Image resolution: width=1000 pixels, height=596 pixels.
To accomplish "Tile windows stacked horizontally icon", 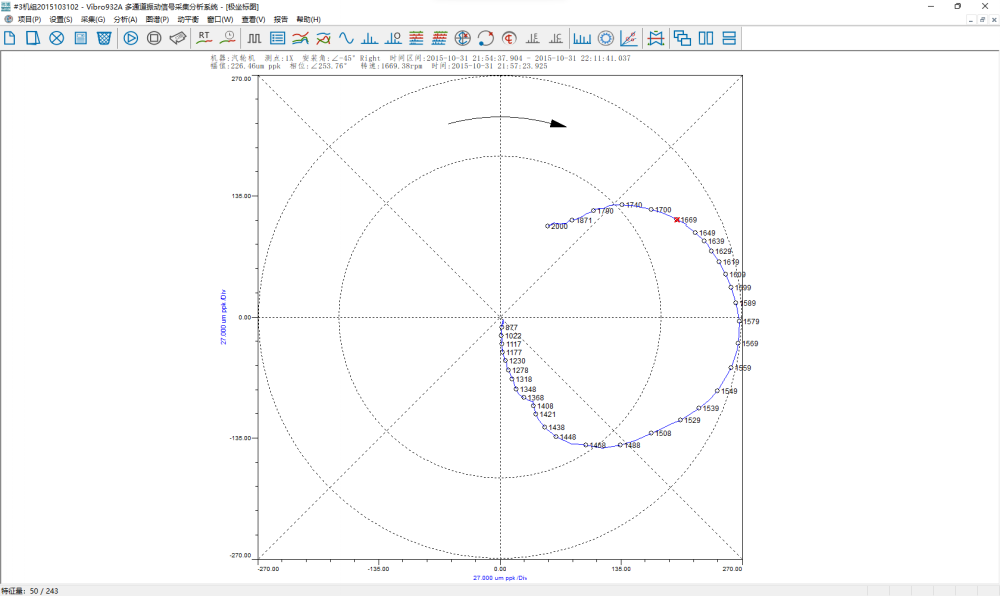I will (x=729, y=38).
